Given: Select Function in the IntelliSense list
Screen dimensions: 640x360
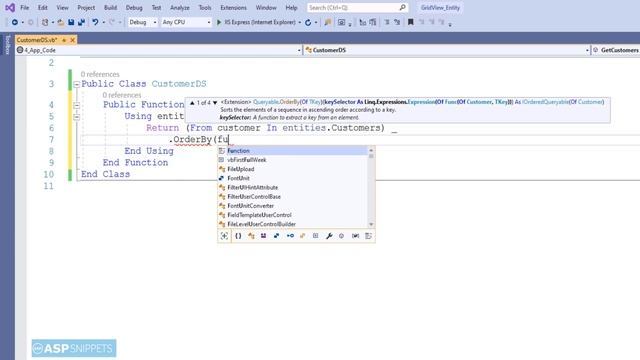Looking at the screenshot, I should click(293, 151).
